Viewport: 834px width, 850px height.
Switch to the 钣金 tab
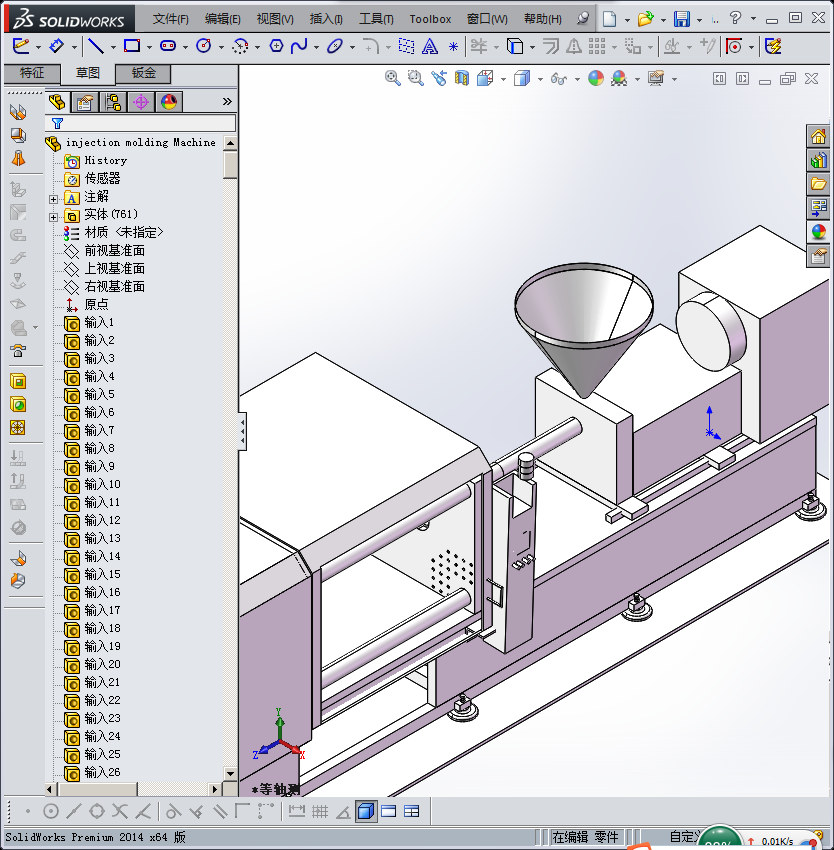pos(142,73)
